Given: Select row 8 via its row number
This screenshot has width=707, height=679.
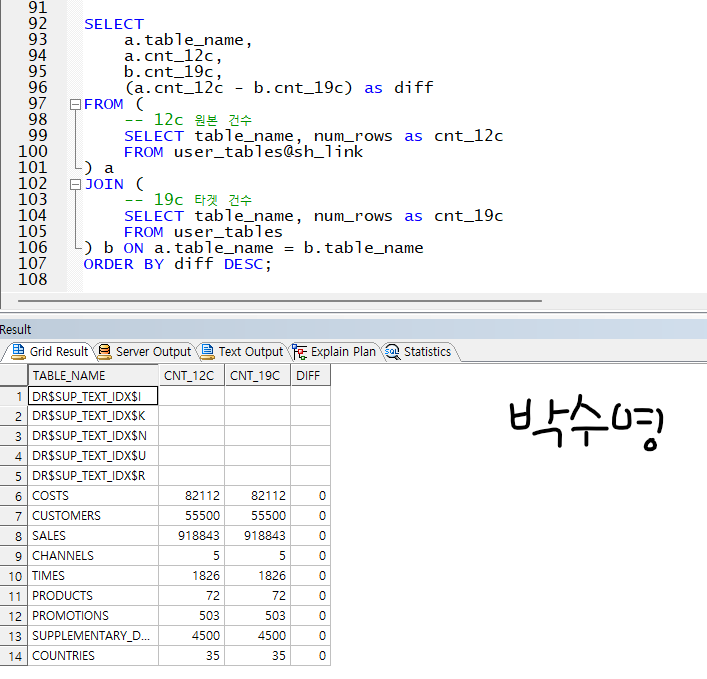Looking at the screenshot, I should tap(14, 536).
